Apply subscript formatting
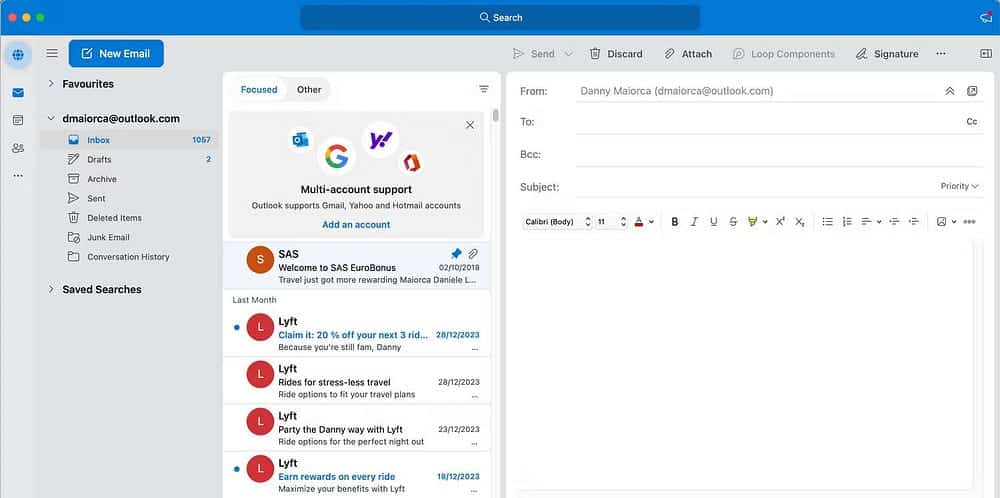Viewport: 1000px width, 498px height. (800, 222)
